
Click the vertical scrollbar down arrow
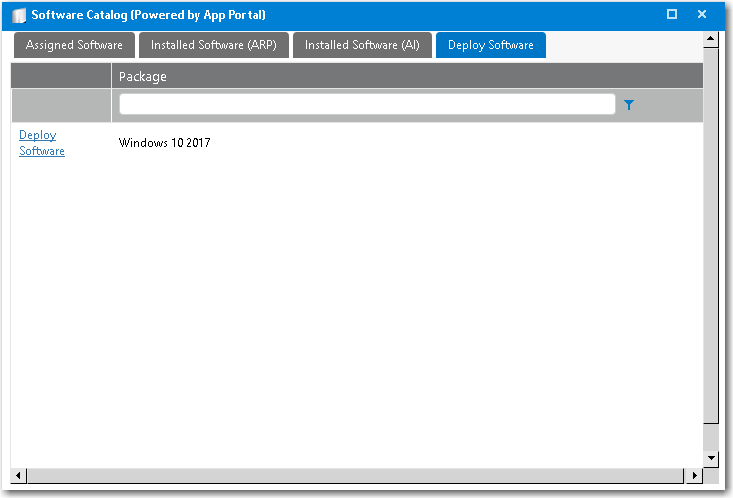pos(711,457)
